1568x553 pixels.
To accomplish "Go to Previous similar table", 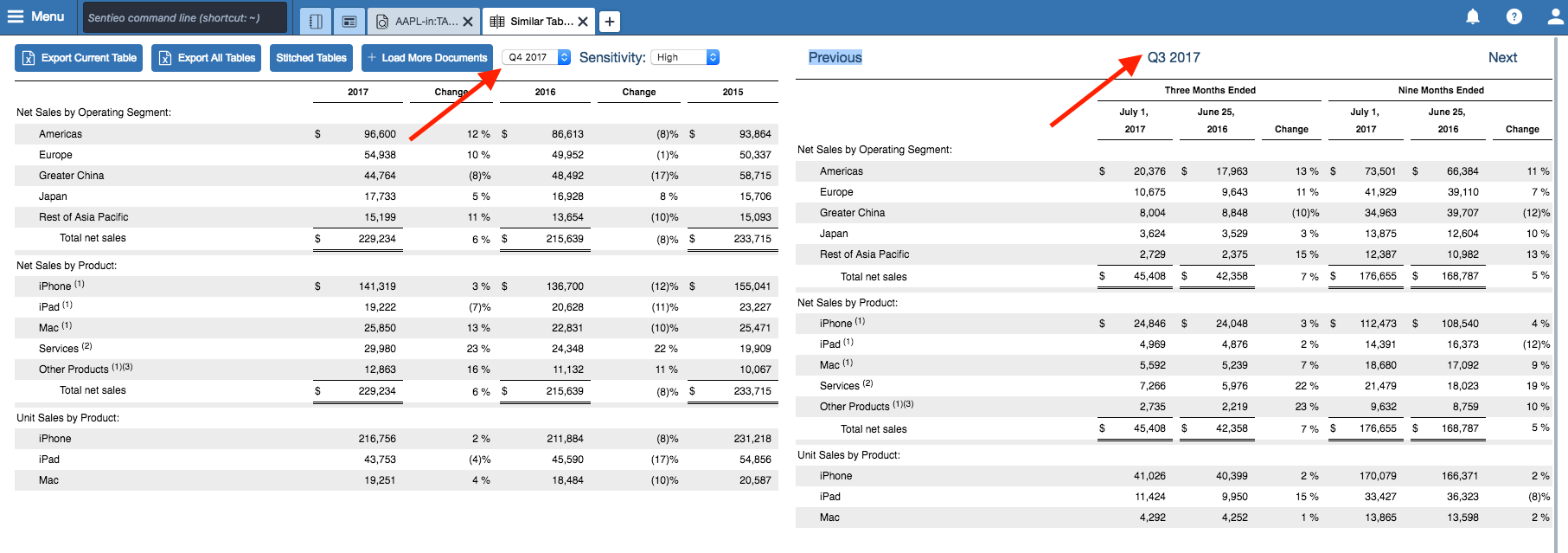I will (835, 57).
